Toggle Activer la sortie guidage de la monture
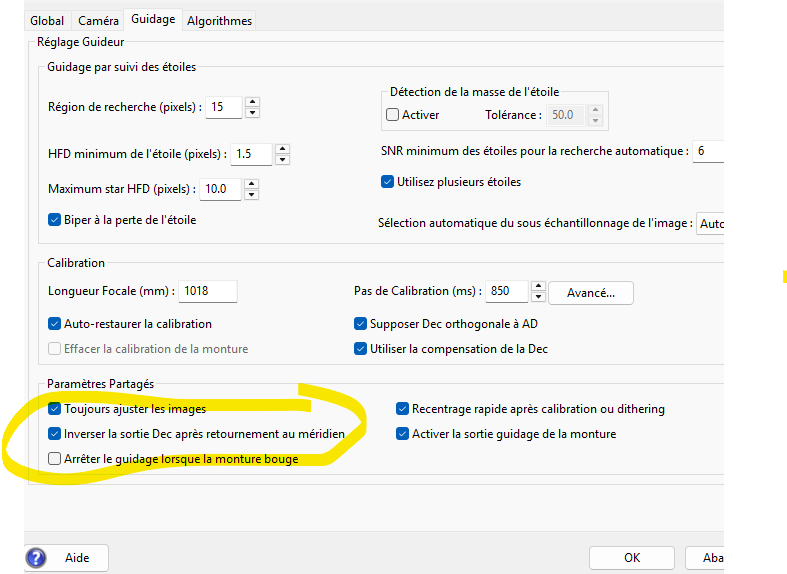The image size is (787, 574). click(403, 434)
